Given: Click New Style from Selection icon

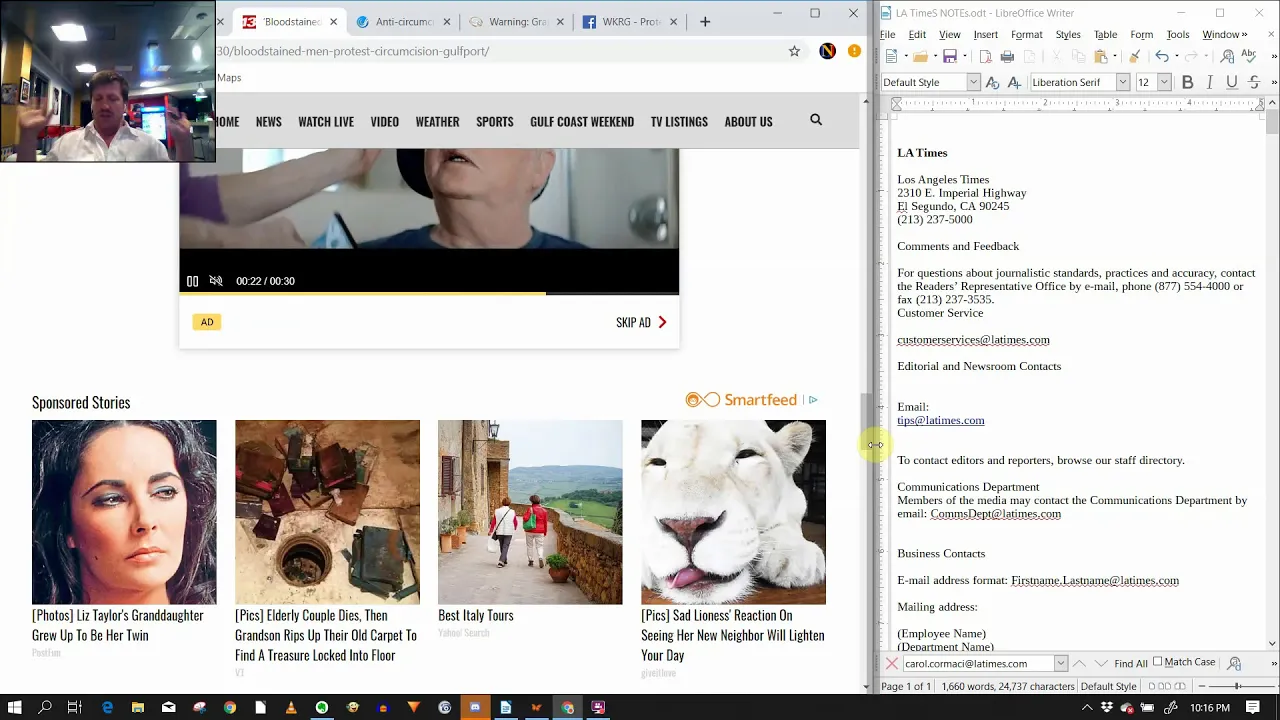Looking at the screenshot, I should point(1015,82).
